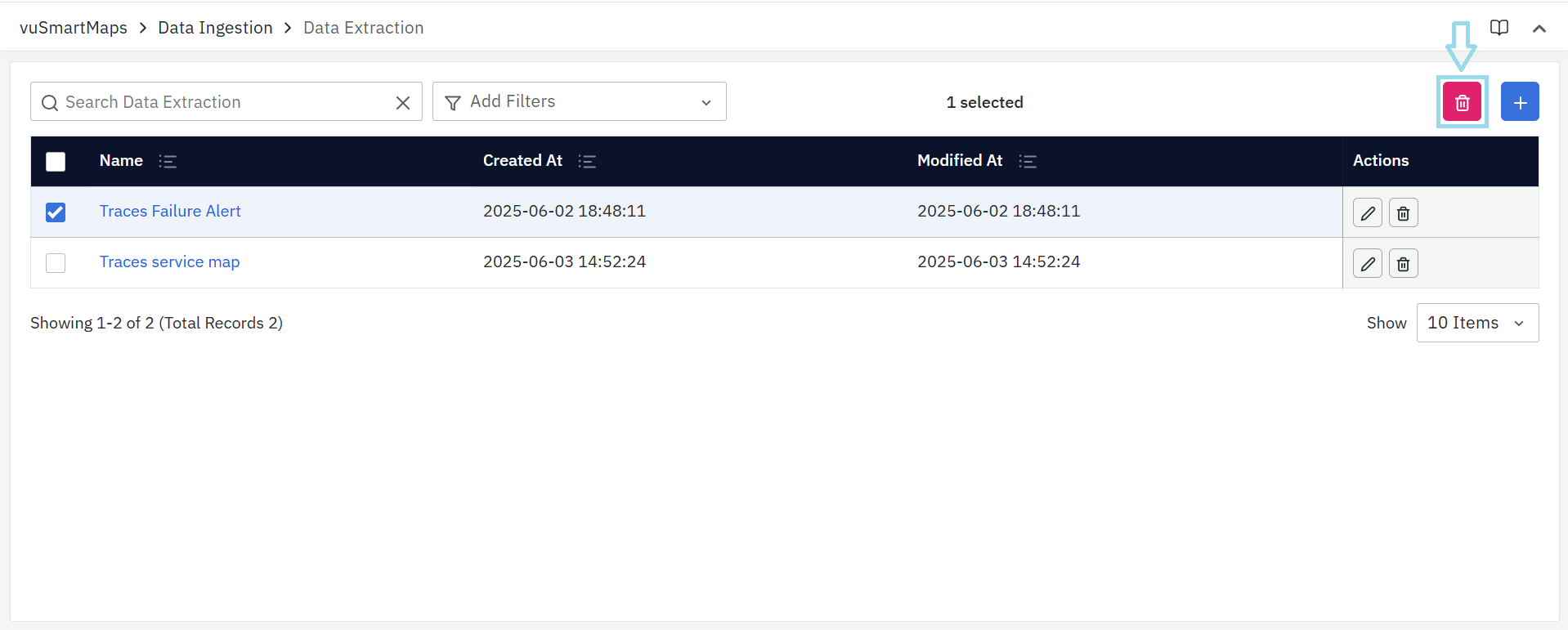The height and width of the screenshot is (630, 1568).
Task: Delete the Traces Failure Alert row
Action: [1403, 213]
